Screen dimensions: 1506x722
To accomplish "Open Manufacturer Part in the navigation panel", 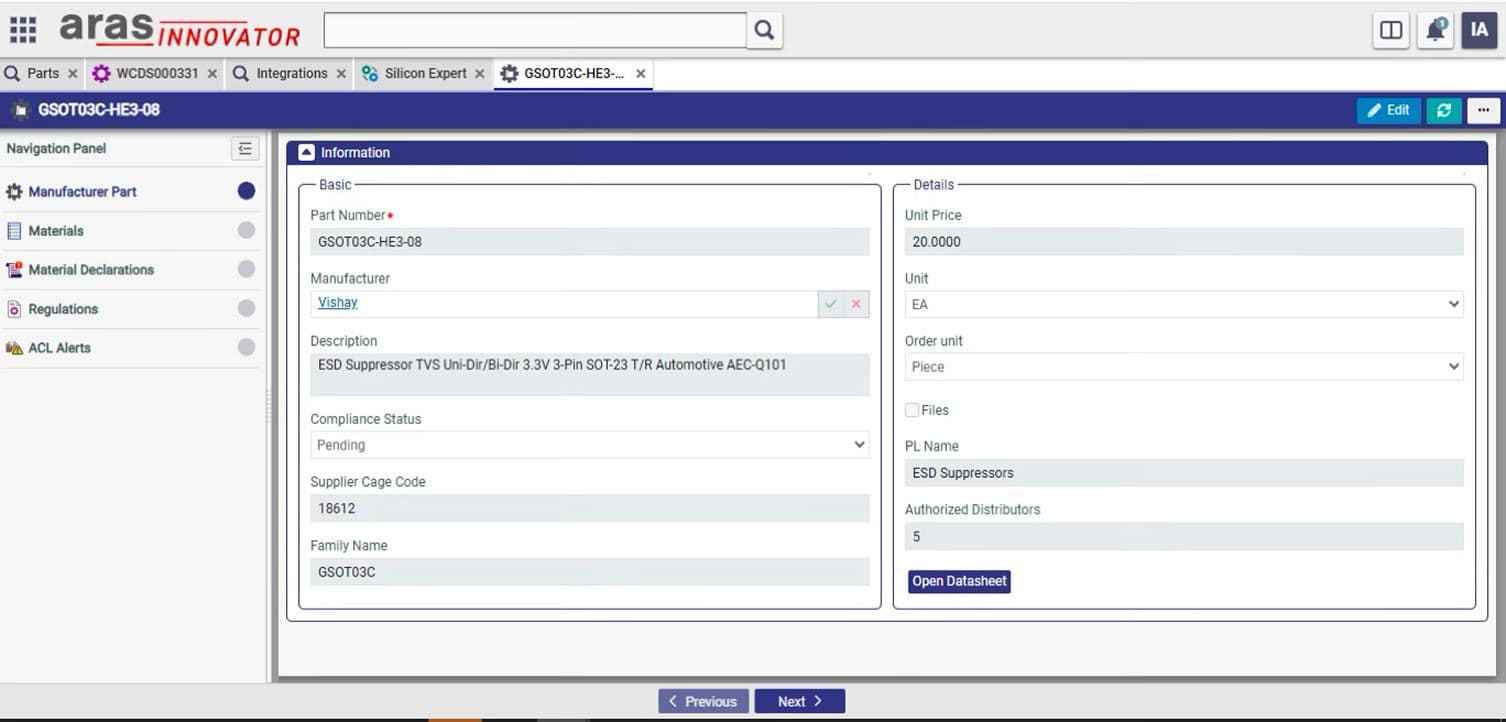I will coord(82,192).
